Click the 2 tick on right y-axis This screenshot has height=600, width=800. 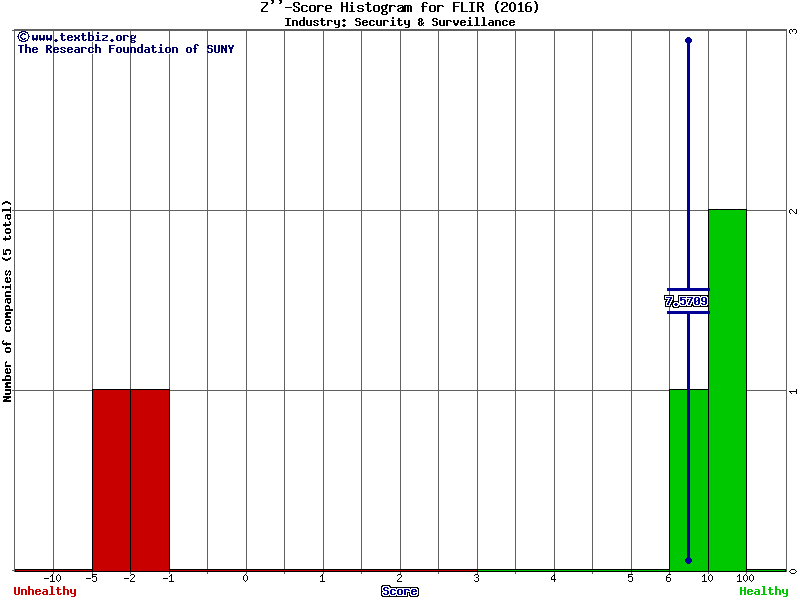(792, 211)
